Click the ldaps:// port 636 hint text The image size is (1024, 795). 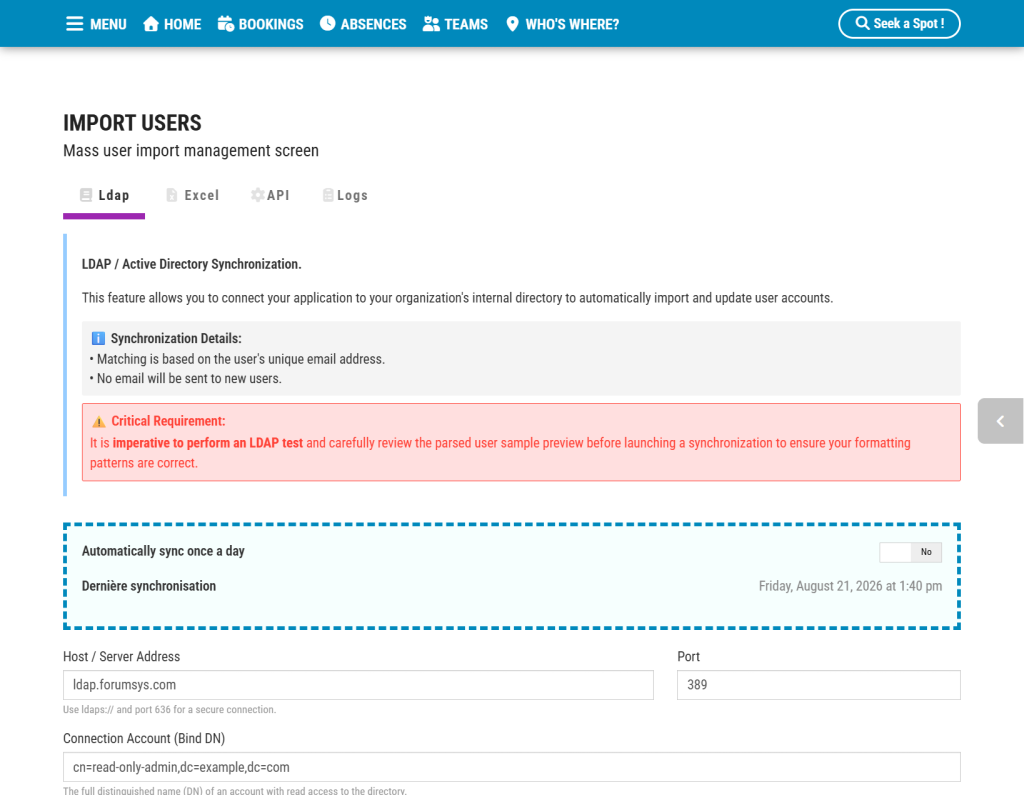tap(170, 709)
